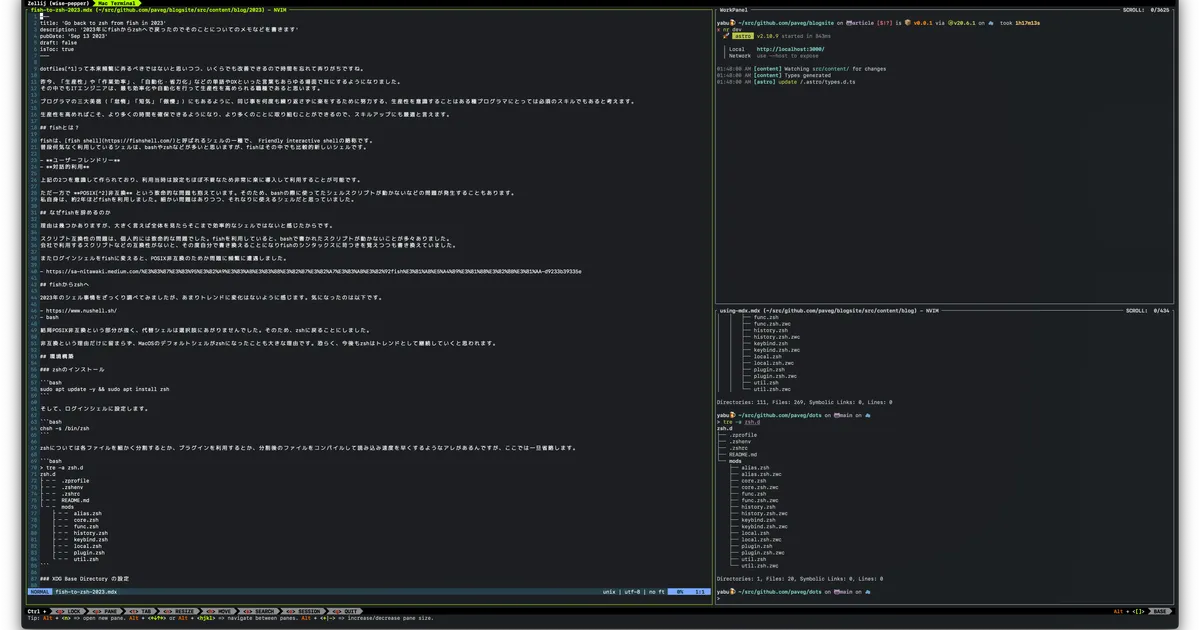1200x630 pixels.
Task: Click the 0% scroll percentage in statusline
Action: 679,591
